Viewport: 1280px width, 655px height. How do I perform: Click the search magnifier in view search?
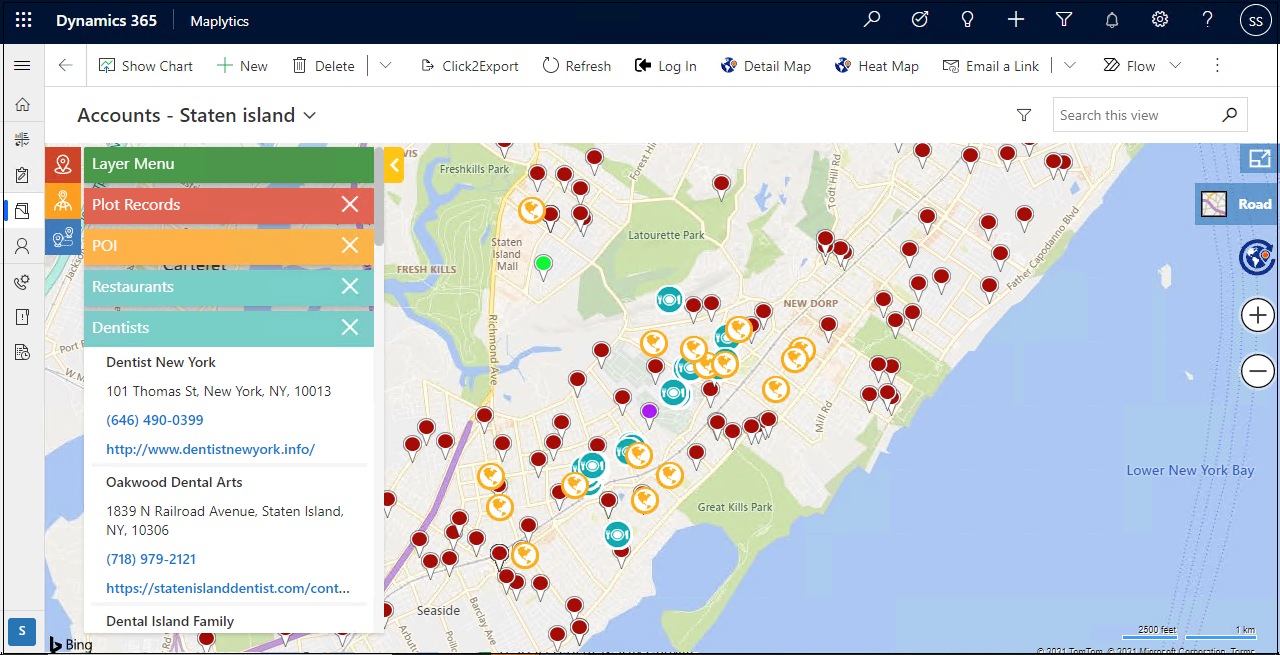pyautogui.click(x=1230, y=115)
